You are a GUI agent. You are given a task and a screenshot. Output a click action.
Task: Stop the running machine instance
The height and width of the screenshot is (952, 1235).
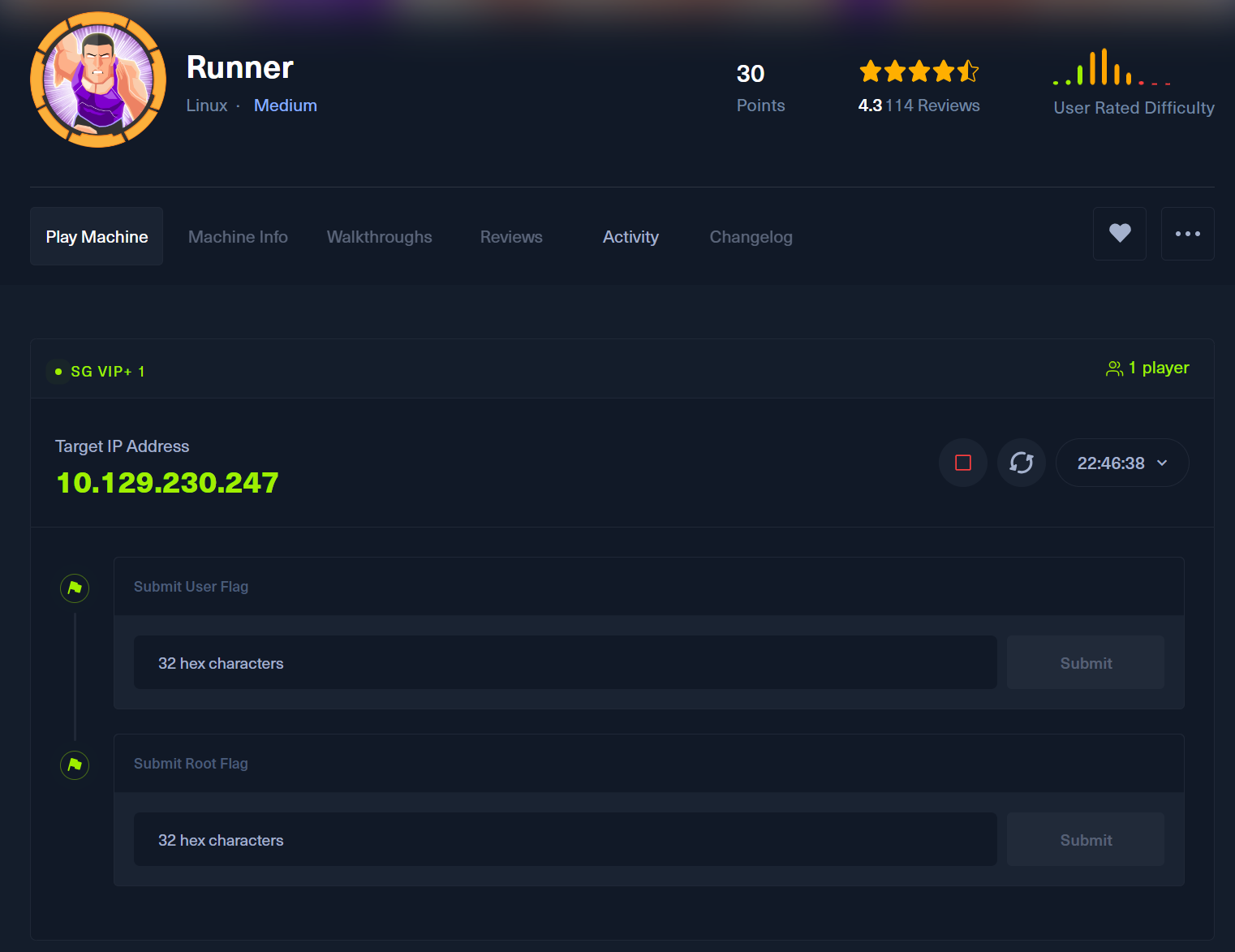click(962, 463)
